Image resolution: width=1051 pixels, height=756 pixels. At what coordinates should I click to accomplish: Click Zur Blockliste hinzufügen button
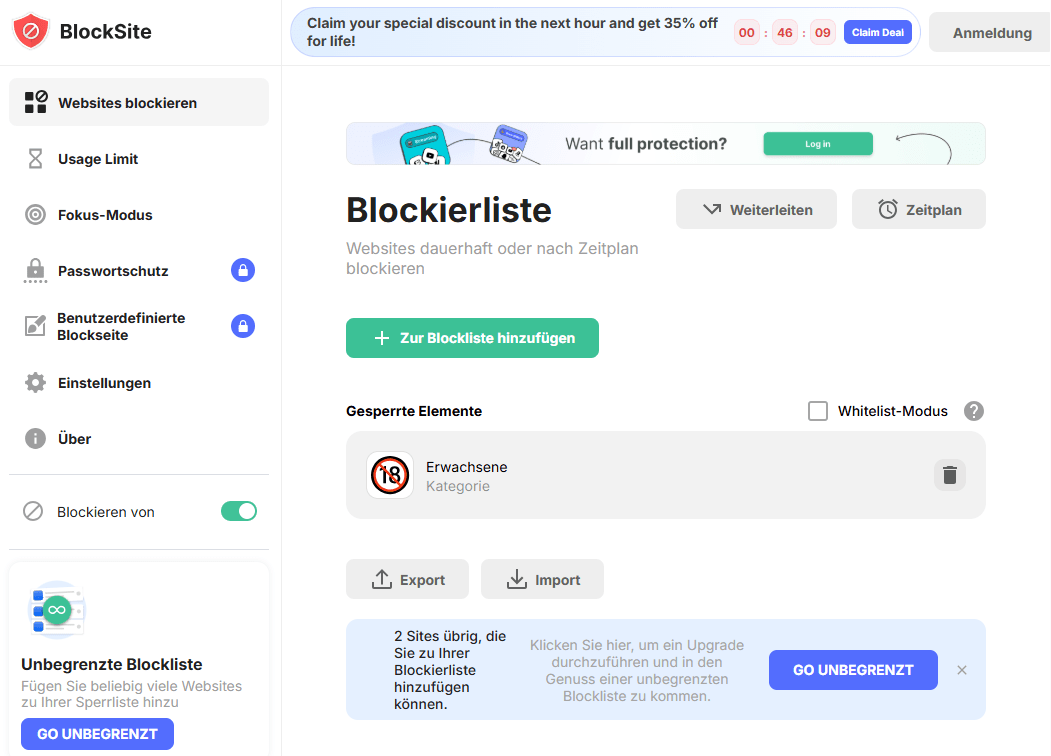(x=472, y=338)
